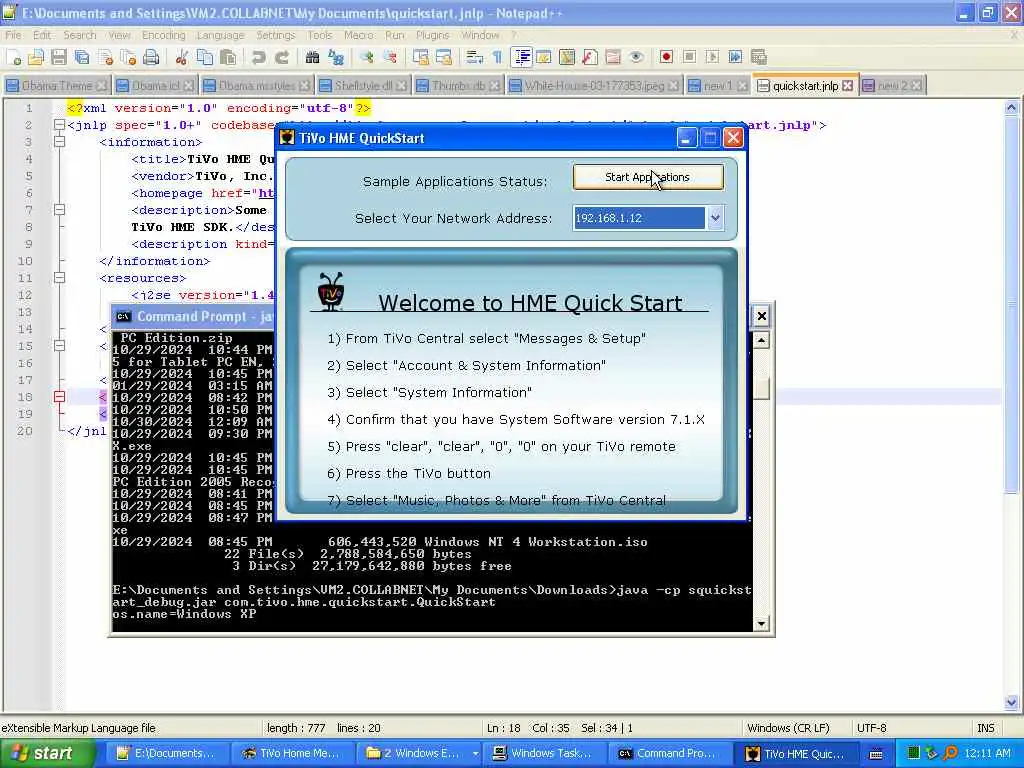Switch to Windows Task Manager taskbar button
The image size is (1024, 768).
click(x=543, y=753)
